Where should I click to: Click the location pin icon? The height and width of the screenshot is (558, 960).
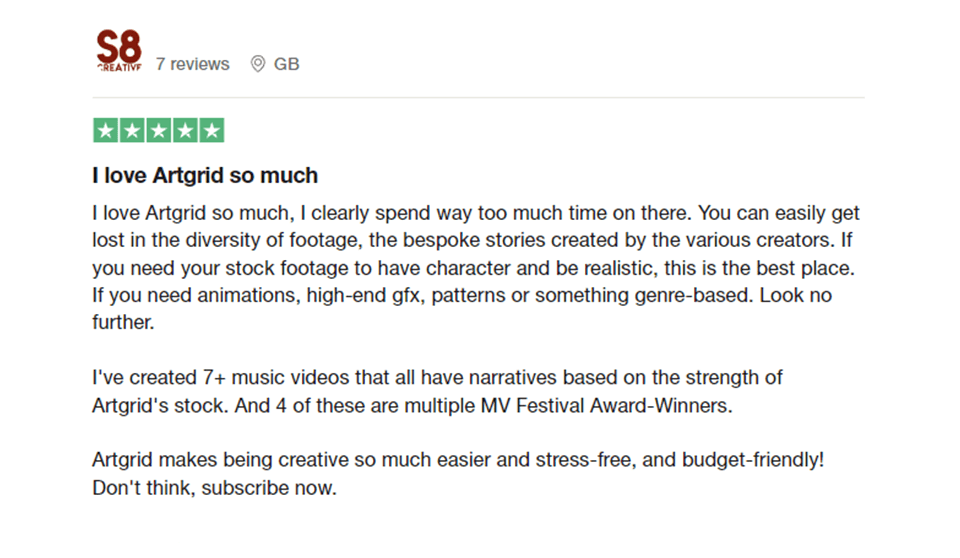tap(257, 64)
